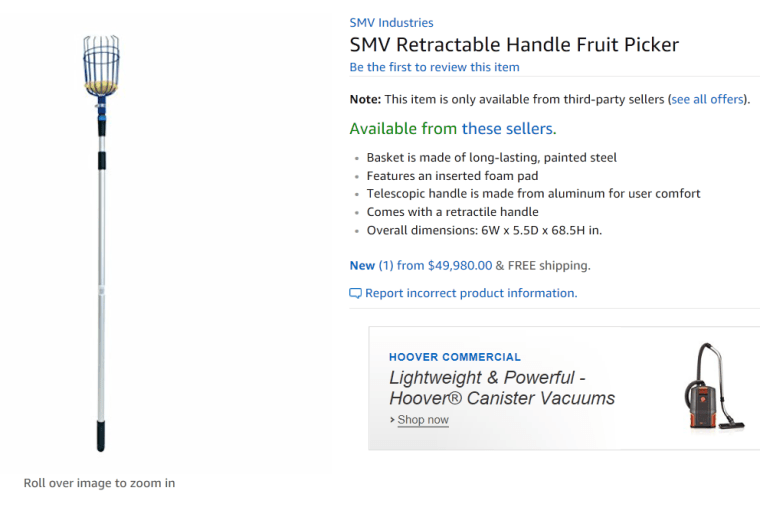
Task: Click the $49,980.00 price text
Action: [460, 265]
